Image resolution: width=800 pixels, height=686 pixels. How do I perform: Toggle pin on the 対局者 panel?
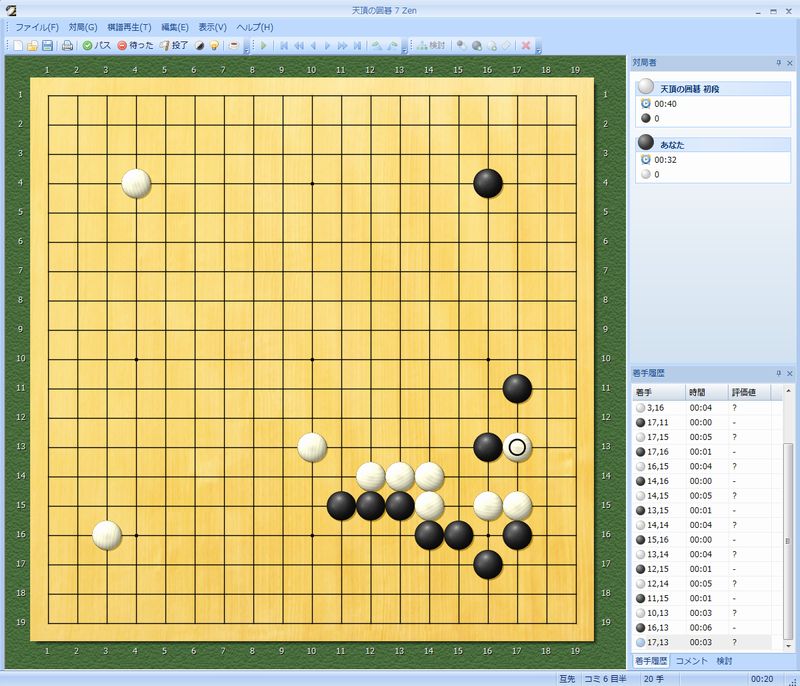pyautogui.click(x=777, y=63)
